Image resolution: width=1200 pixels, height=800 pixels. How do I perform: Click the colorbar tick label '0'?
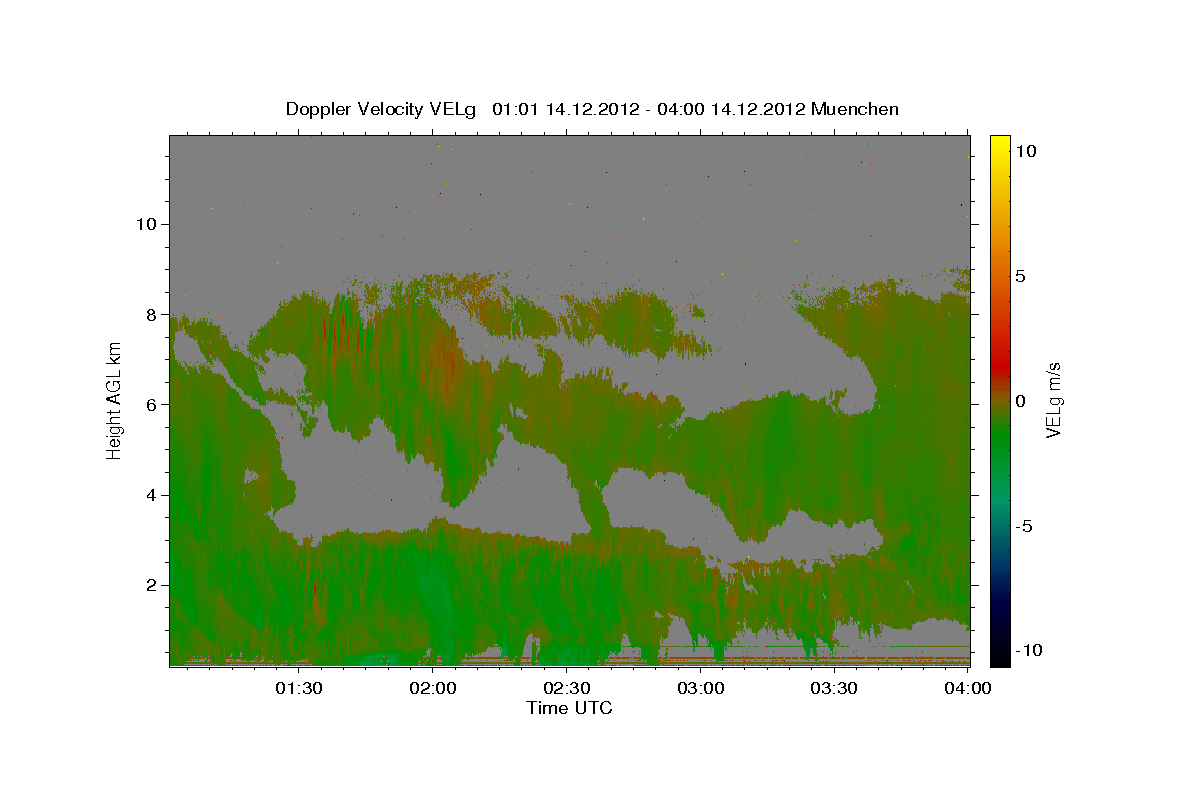pos(1020,401)
